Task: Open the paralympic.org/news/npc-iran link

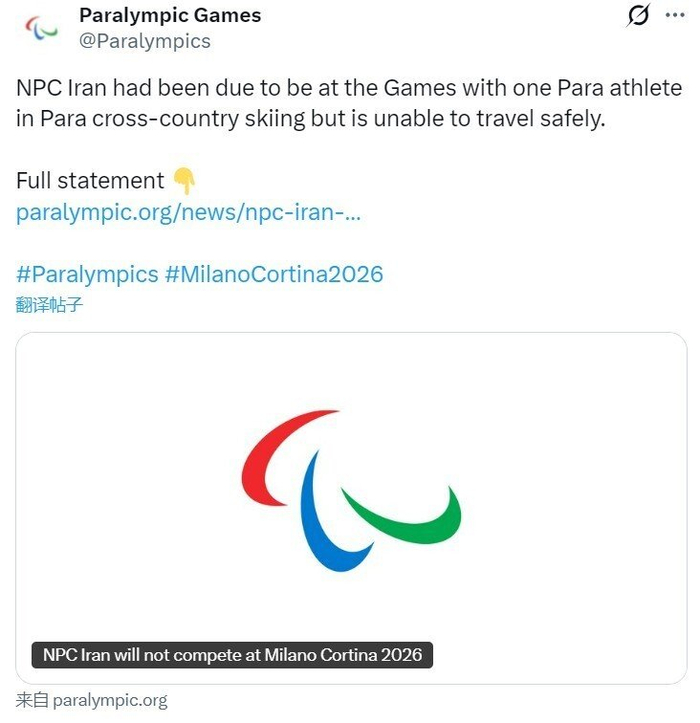Action: 188,213
